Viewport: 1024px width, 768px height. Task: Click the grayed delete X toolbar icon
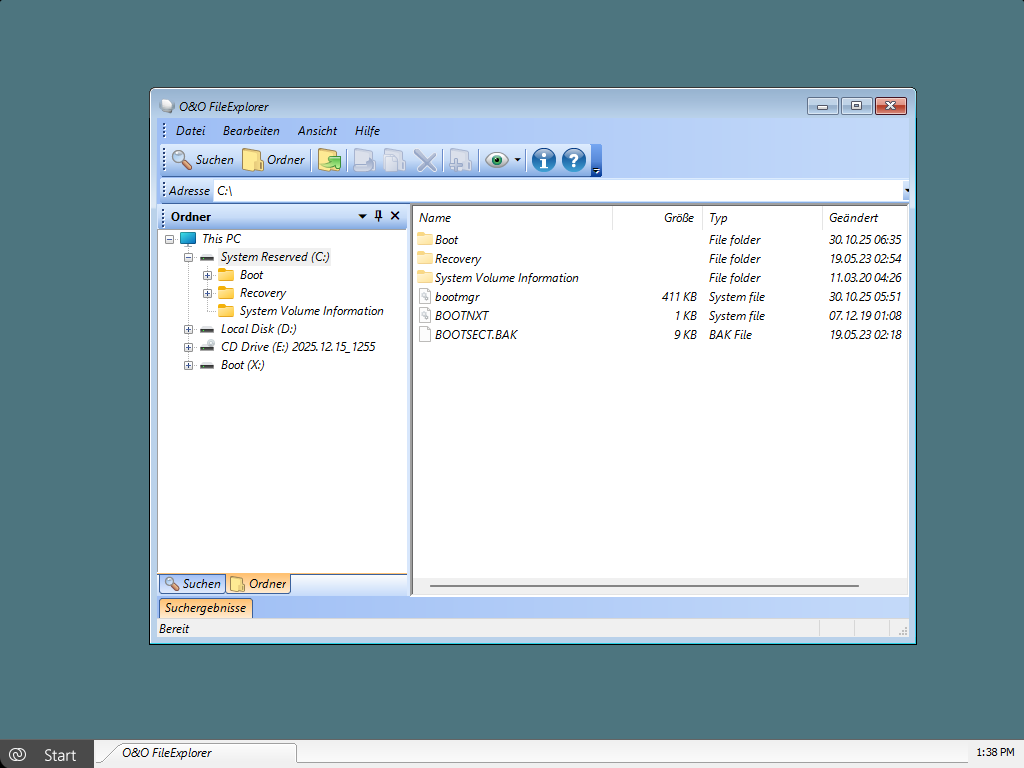[x=426, y=160]
